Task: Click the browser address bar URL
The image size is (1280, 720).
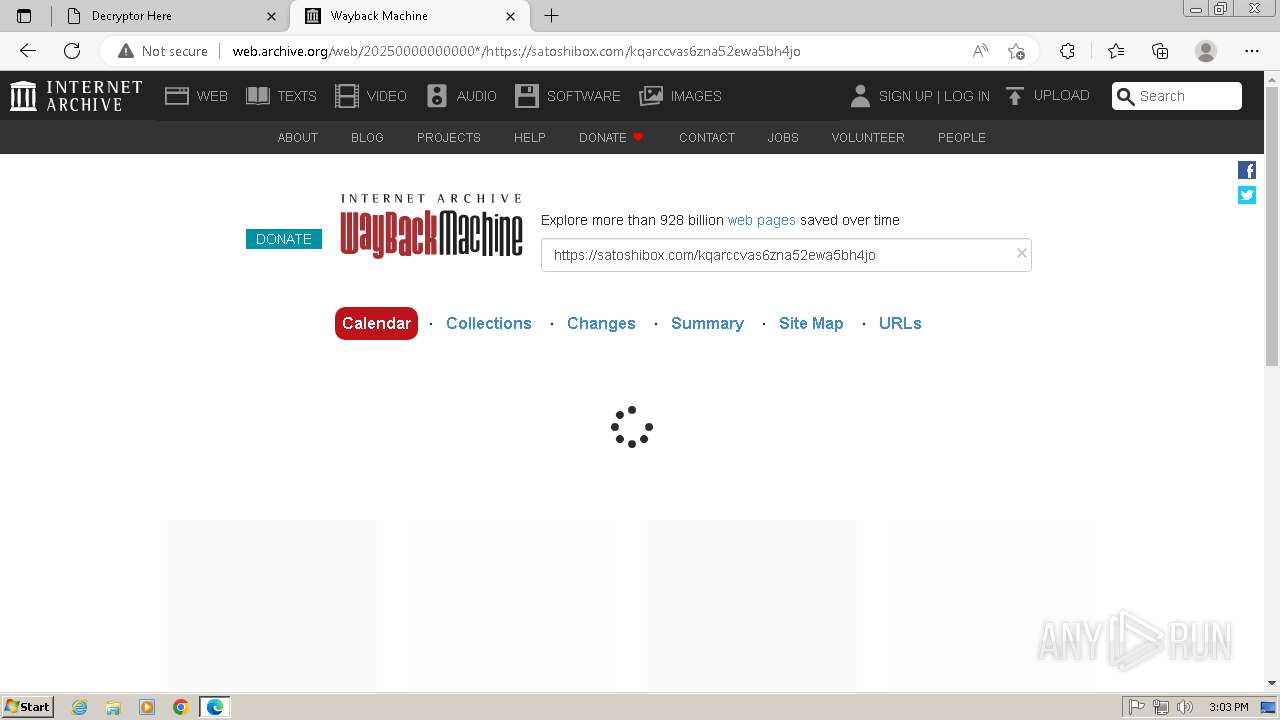Action: tap(516, 51)
